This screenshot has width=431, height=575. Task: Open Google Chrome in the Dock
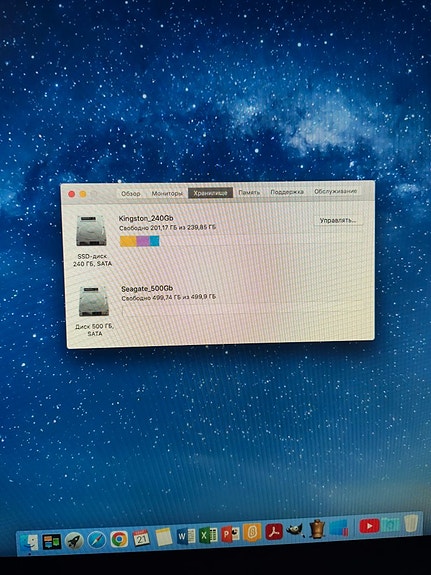coord(119,539)
